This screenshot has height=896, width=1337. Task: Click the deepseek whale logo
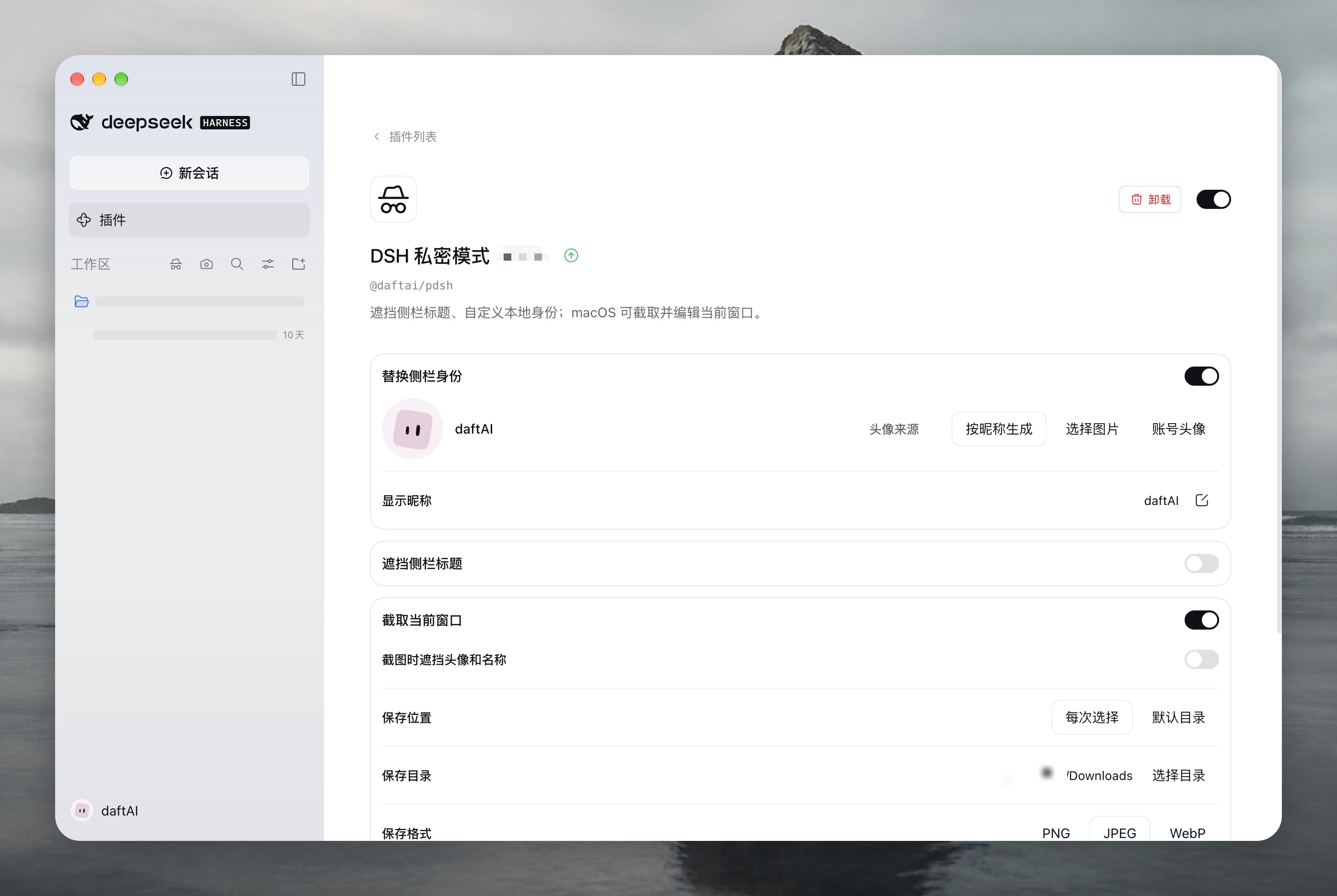[x=81, y=122]
